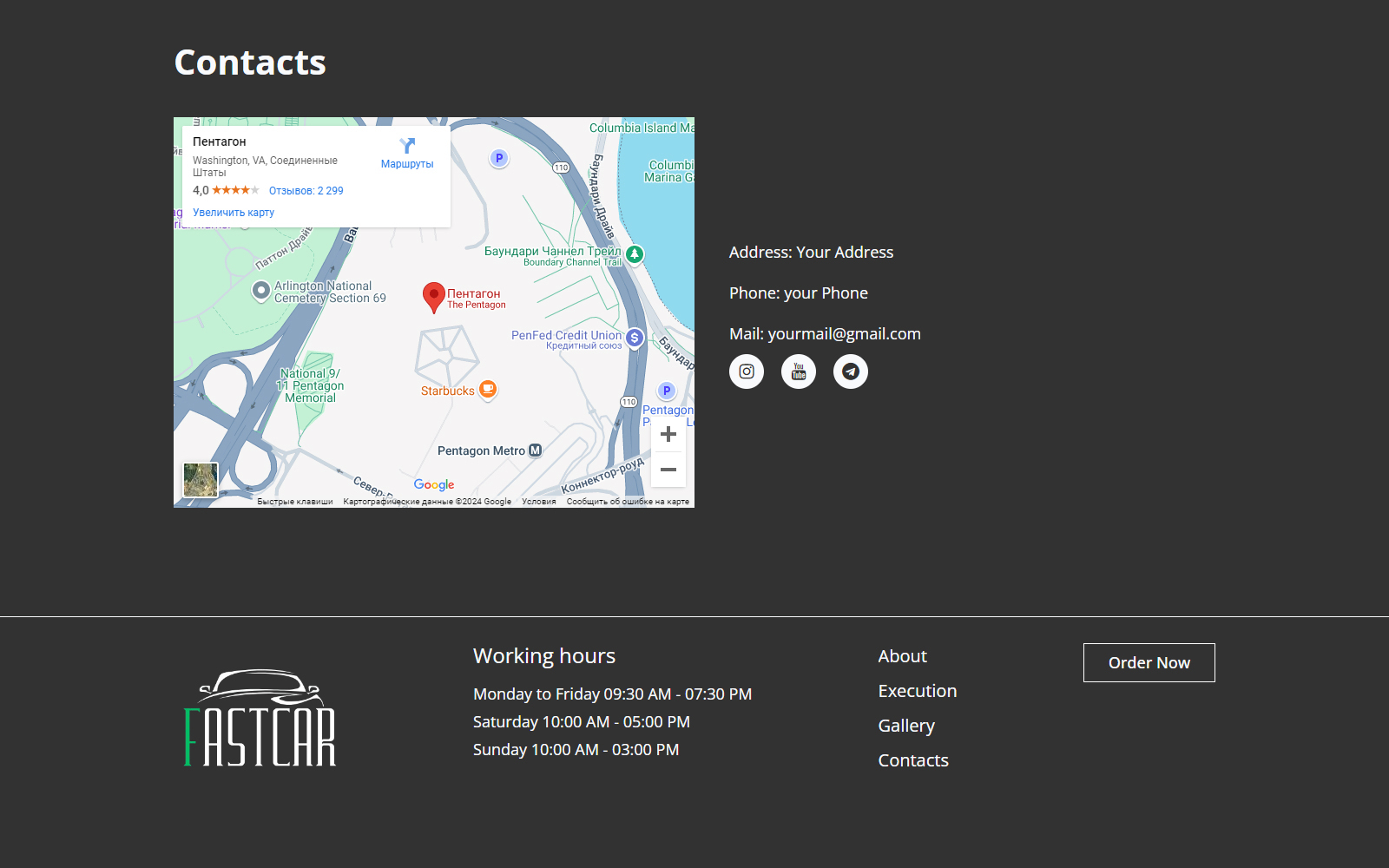Switch map to satellite view thumbnail
This screenshot has width=1389, height=868.
(x=201, y=479)
